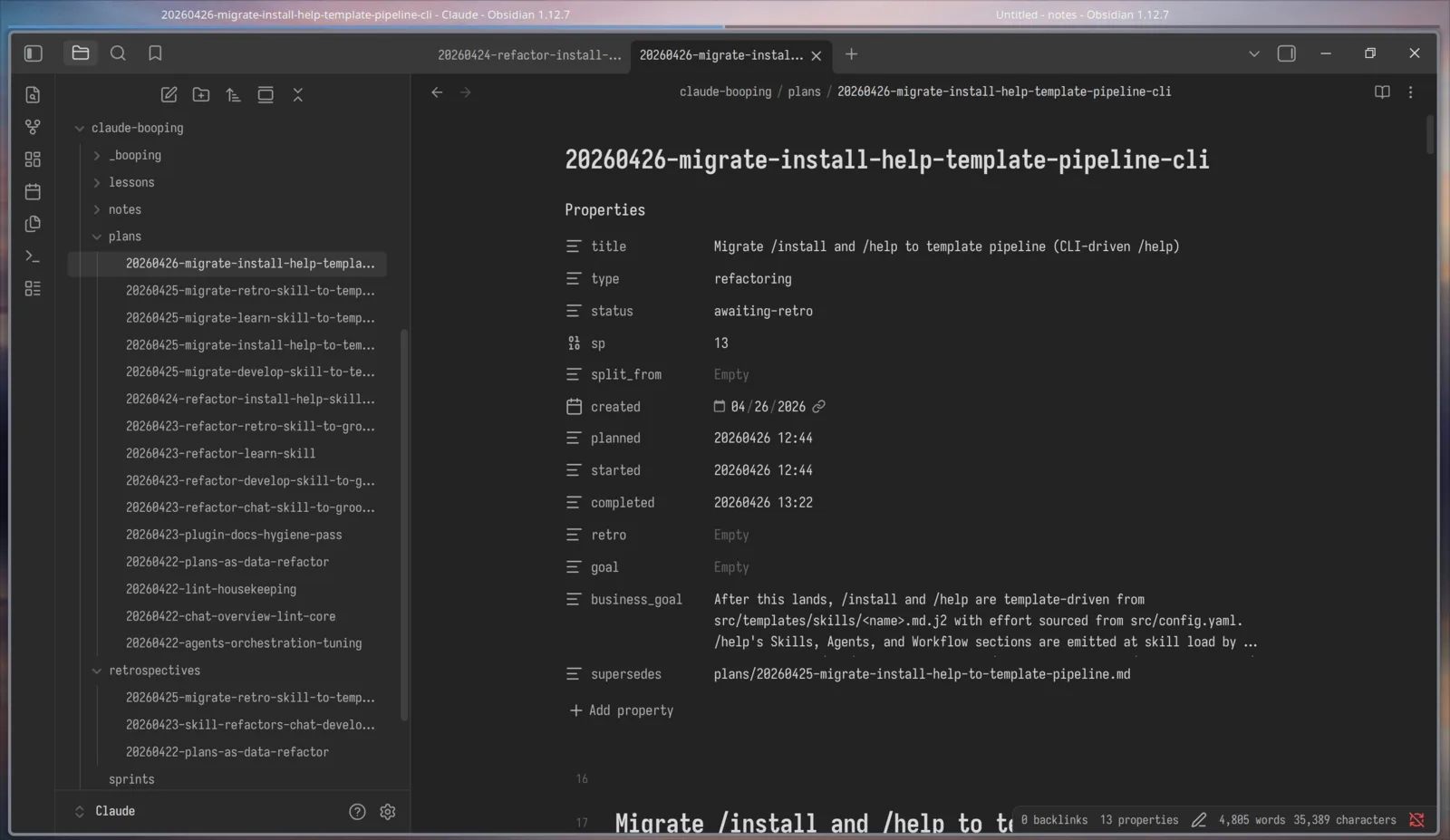Edit the empty split_from value field
The image size is (1450, 840).
[731, 375]
